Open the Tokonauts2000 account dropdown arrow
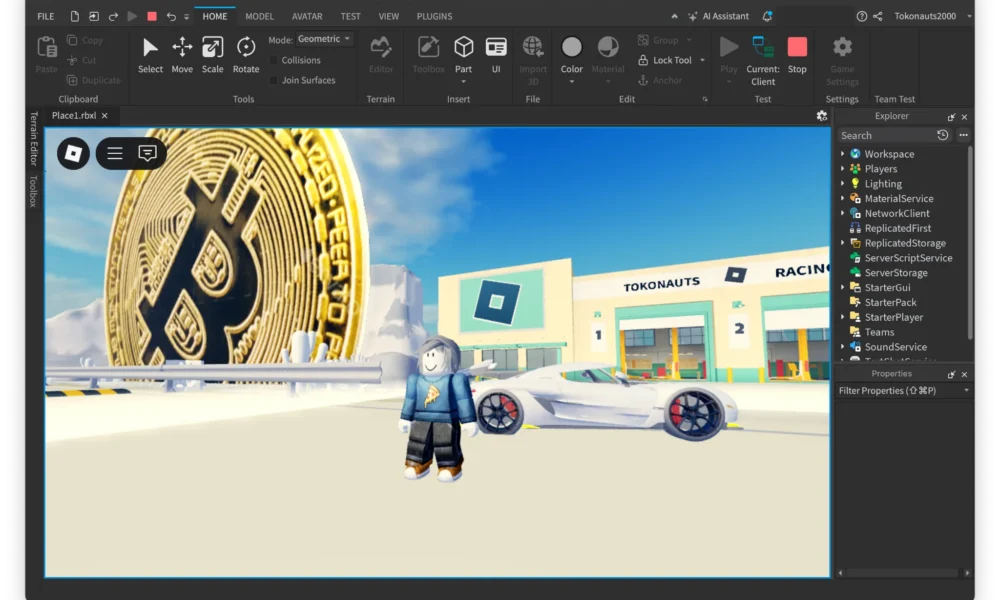Screen dimensions: 1000x600 [x=969, y=16]
